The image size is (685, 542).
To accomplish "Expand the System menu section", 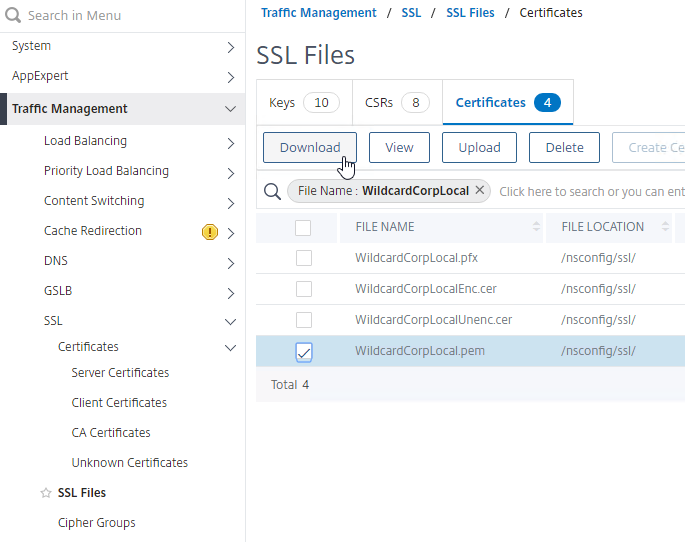I will click(x=230, y=47).
